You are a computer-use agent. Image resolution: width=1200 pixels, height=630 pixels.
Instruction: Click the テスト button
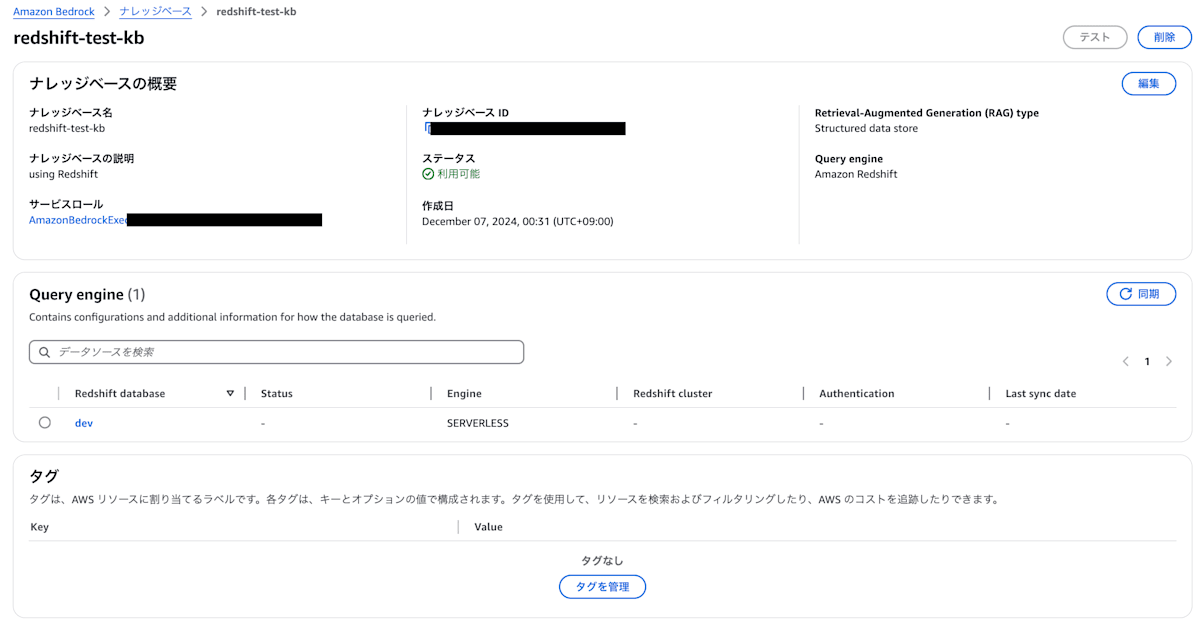[1095, 37]
